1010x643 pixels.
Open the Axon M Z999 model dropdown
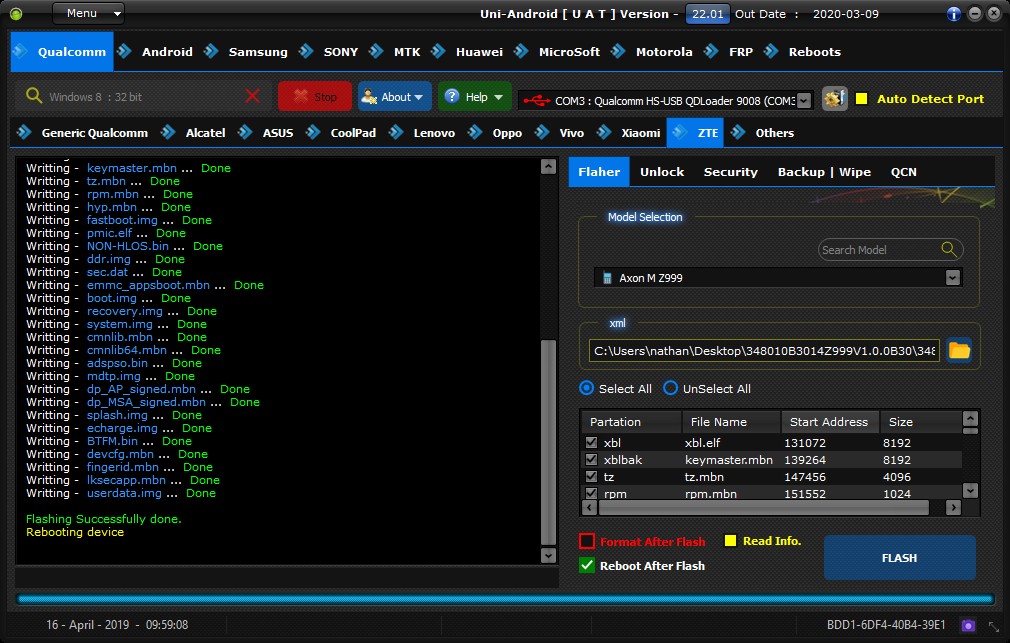click(953, 278)
